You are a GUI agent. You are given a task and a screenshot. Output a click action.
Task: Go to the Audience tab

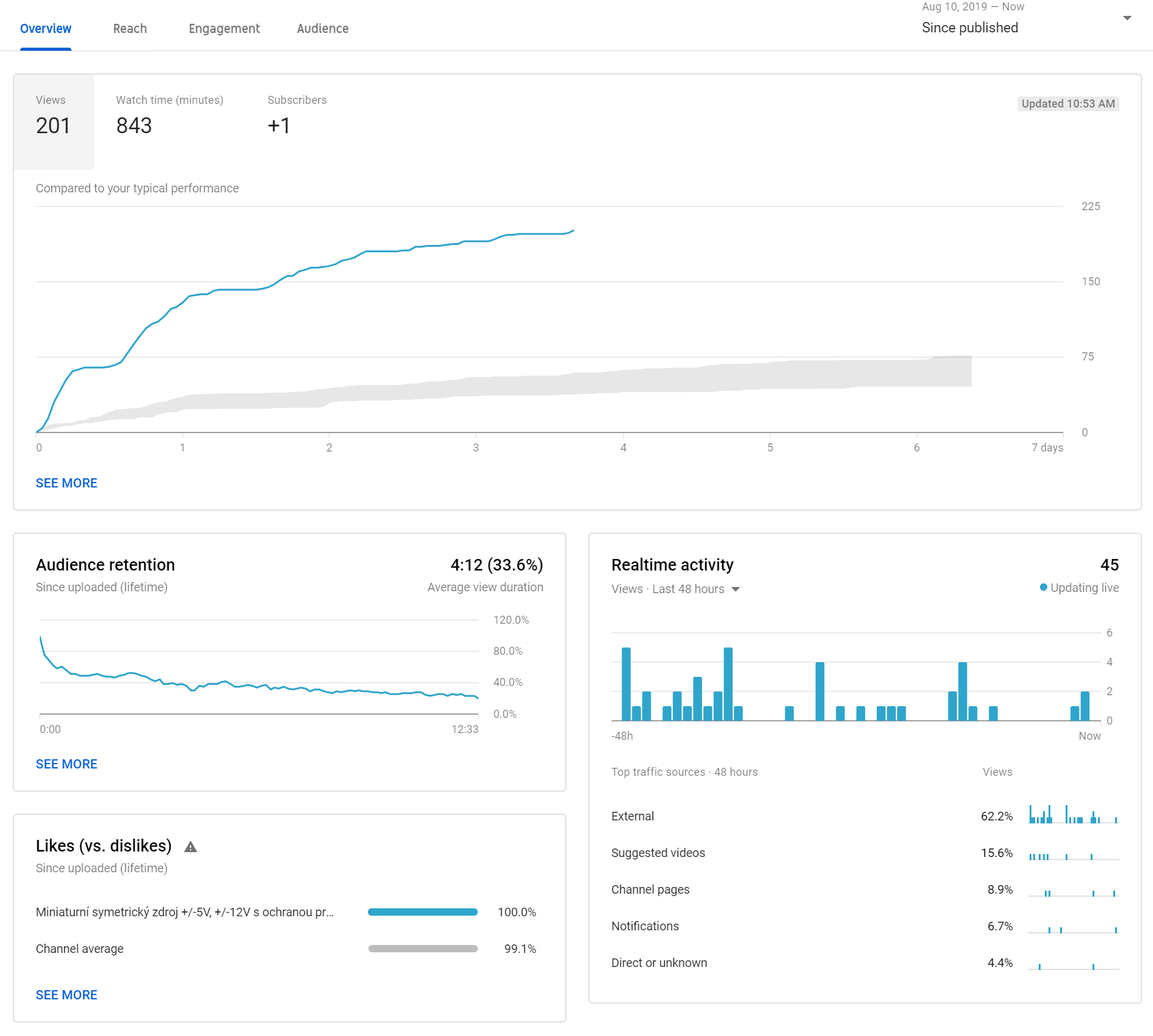pyautogui.click(x=323, y=29)
